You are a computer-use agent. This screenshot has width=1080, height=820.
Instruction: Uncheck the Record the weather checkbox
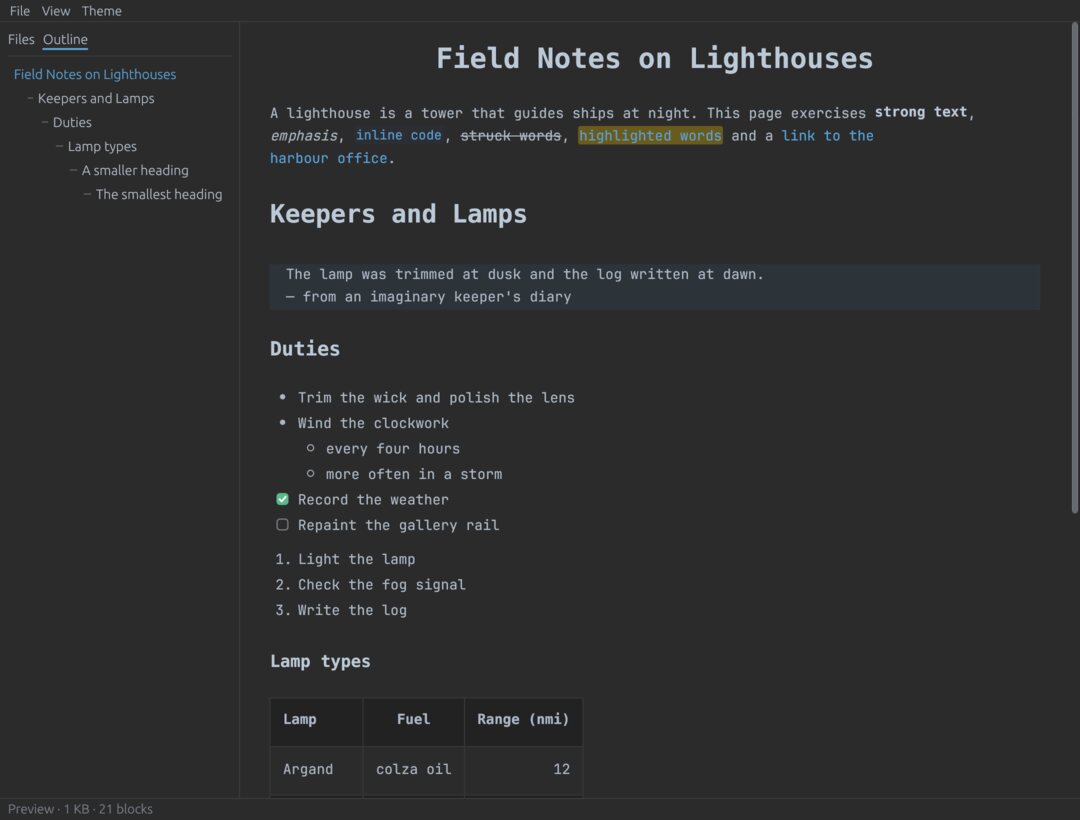click(x=282, y=499)
